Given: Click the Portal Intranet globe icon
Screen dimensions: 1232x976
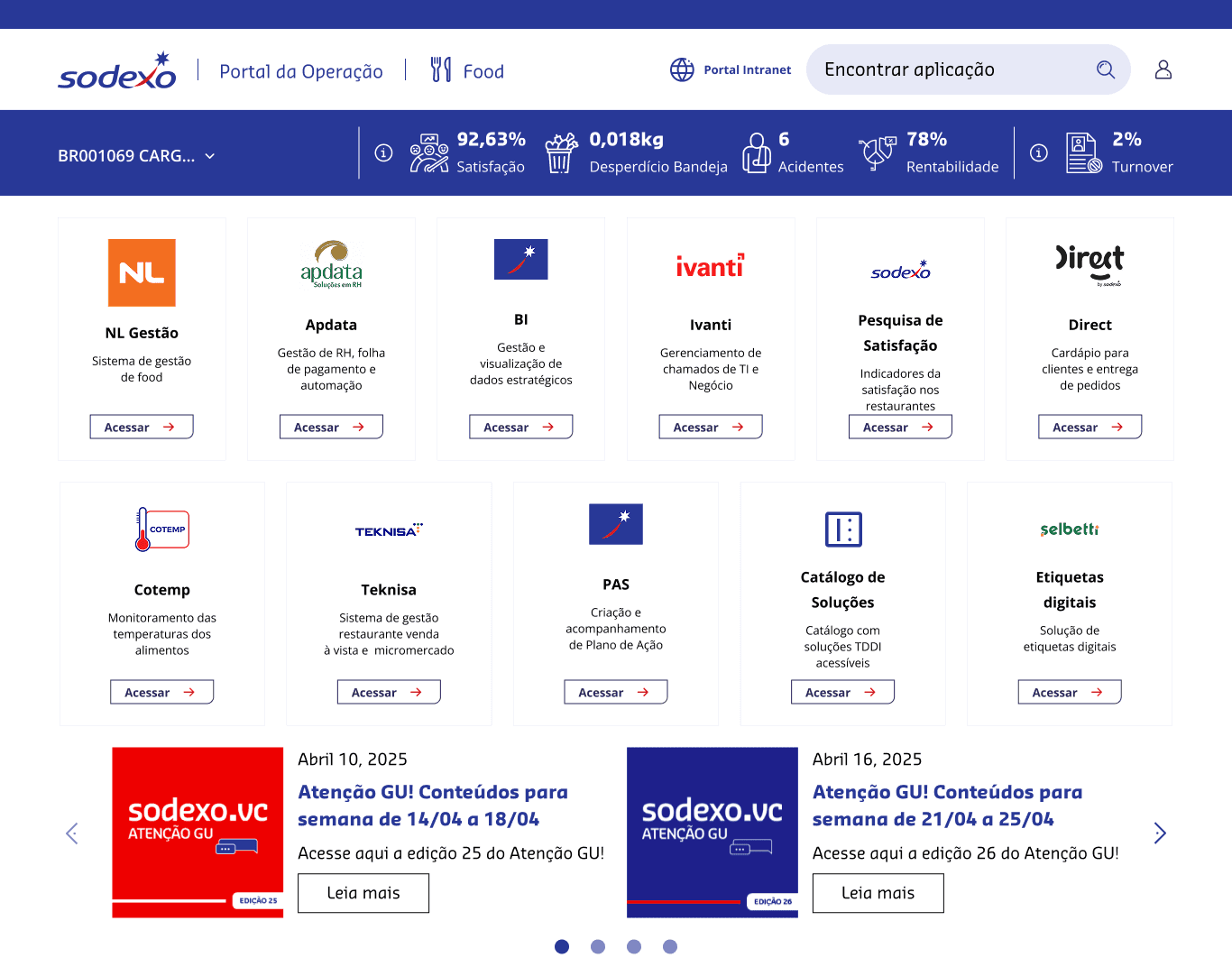Looking at the screenshot, I should (682, 69).
